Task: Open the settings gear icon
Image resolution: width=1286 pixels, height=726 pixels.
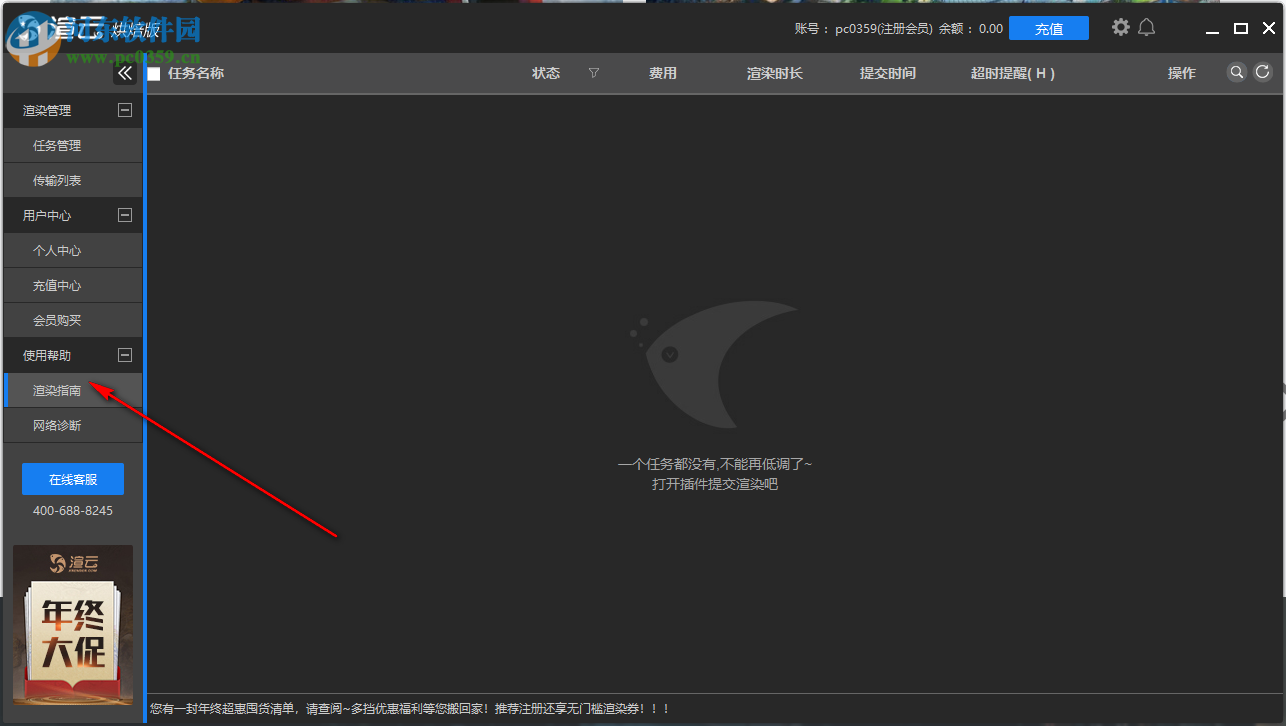Action: coord(1120,27)
